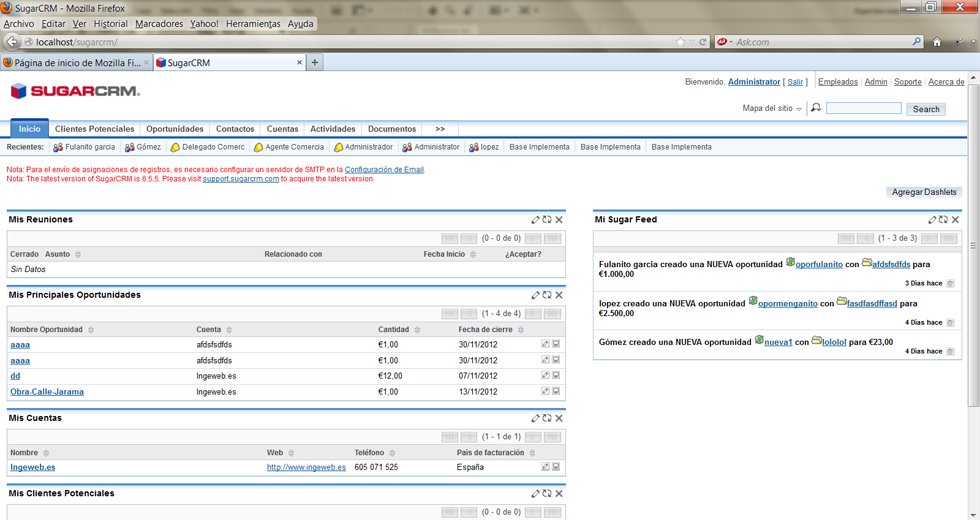Open Mapa del sitio dropdown
Viewport: 980px width, 520px height.
772,108
